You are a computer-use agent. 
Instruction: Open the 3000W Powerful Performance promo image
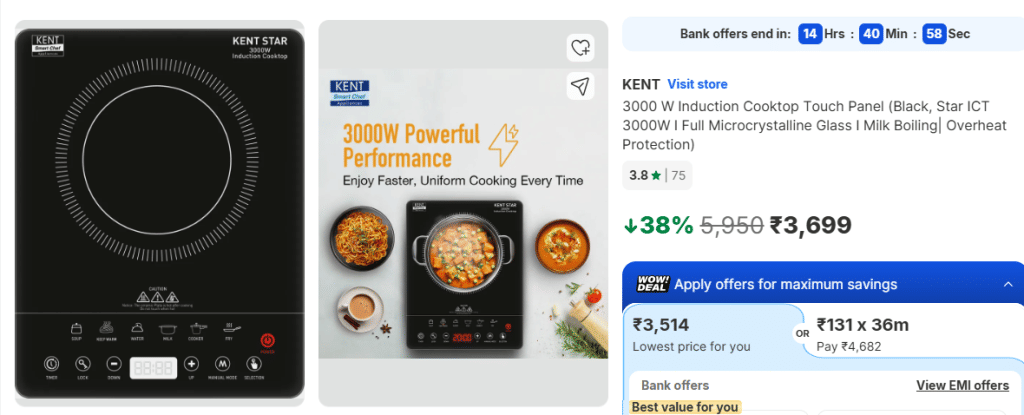coord(463,212)
